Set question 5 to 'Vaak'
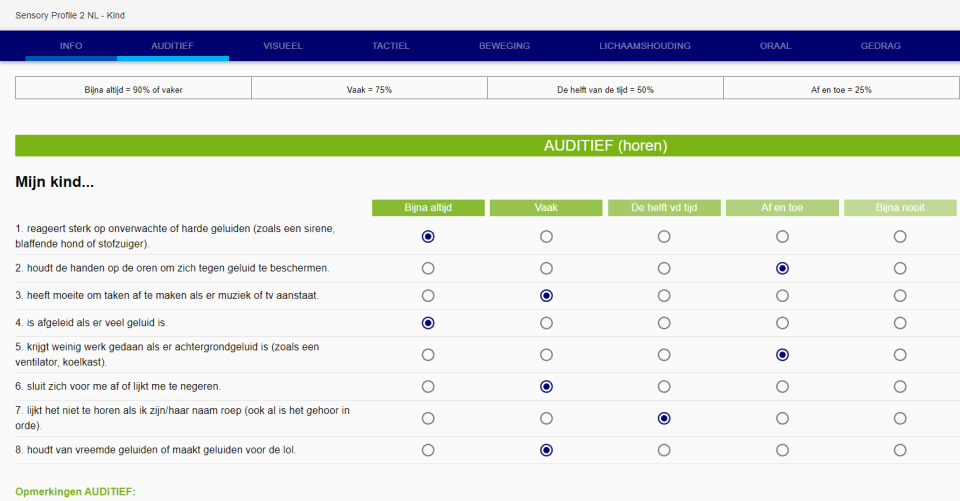Image resolution: width=960 pixels, height=501 pixels. 546,355
